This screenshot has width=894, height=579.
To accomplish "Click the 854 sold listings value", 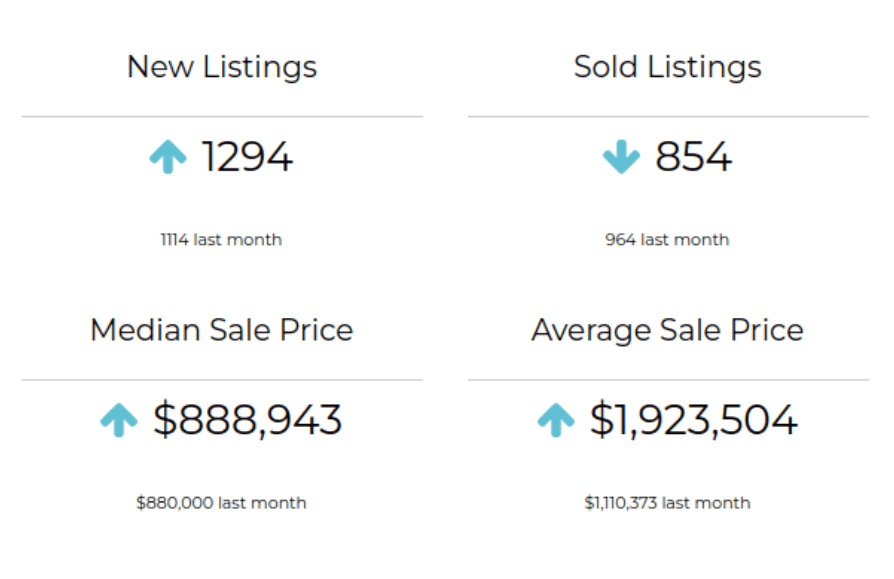I will pos(693,157).
